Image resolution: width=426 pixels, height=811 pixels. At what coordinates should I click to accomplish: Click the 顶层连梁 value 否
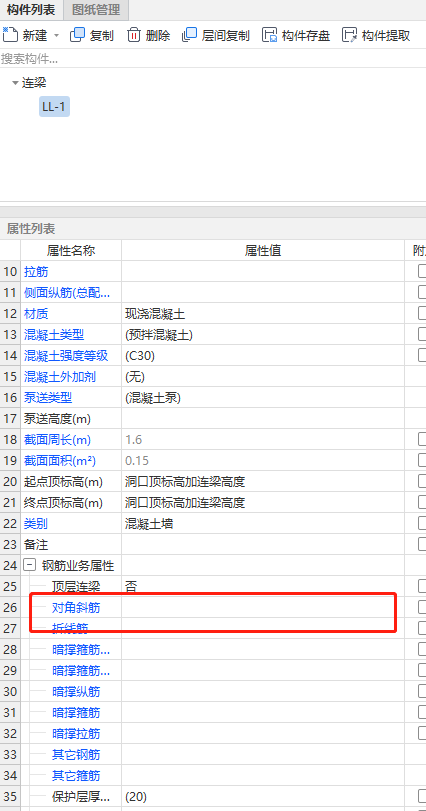tap(131, 586)
